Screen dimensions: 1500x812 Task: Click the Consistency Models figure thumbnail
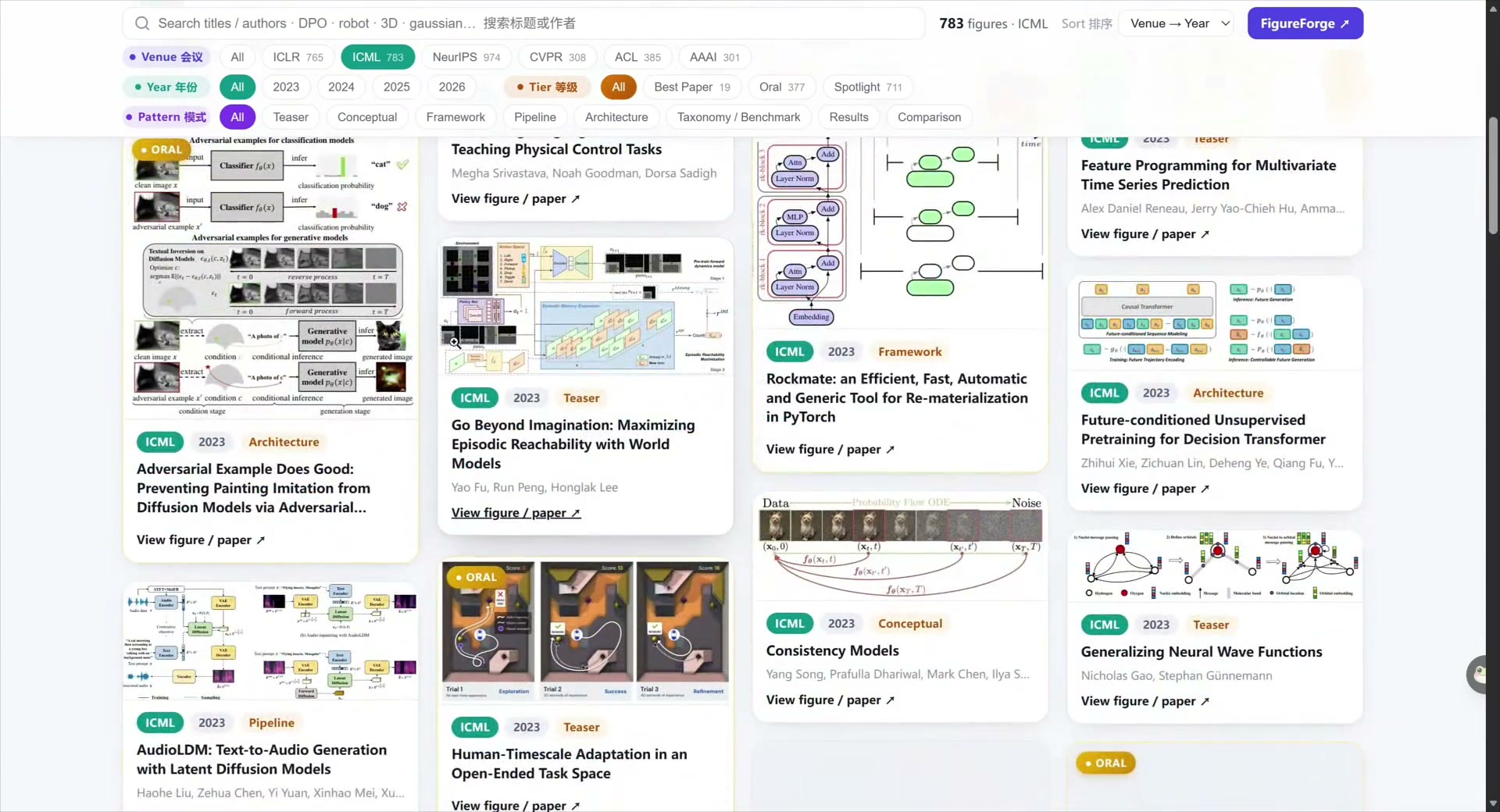coord(900,546)
